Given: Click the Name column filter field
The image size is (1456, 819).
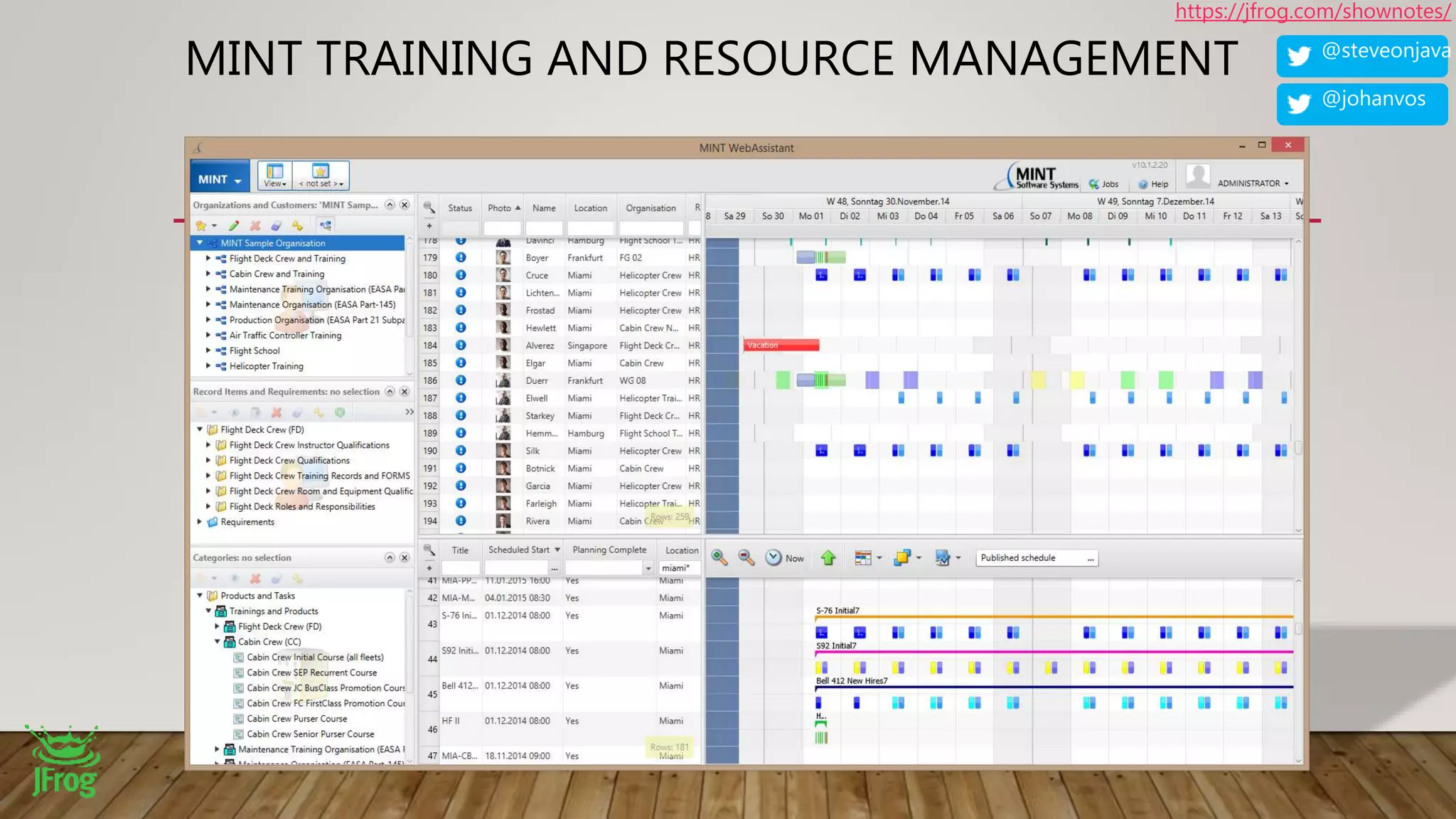Looking at the screenshot, I should coord(544,228).
